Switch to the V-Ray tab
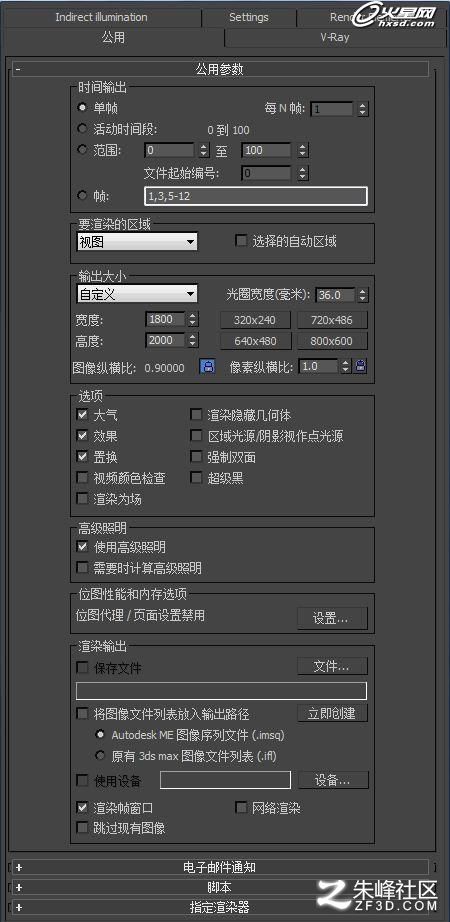Viewport: 450px width, 922px height. tap(335, 37)
